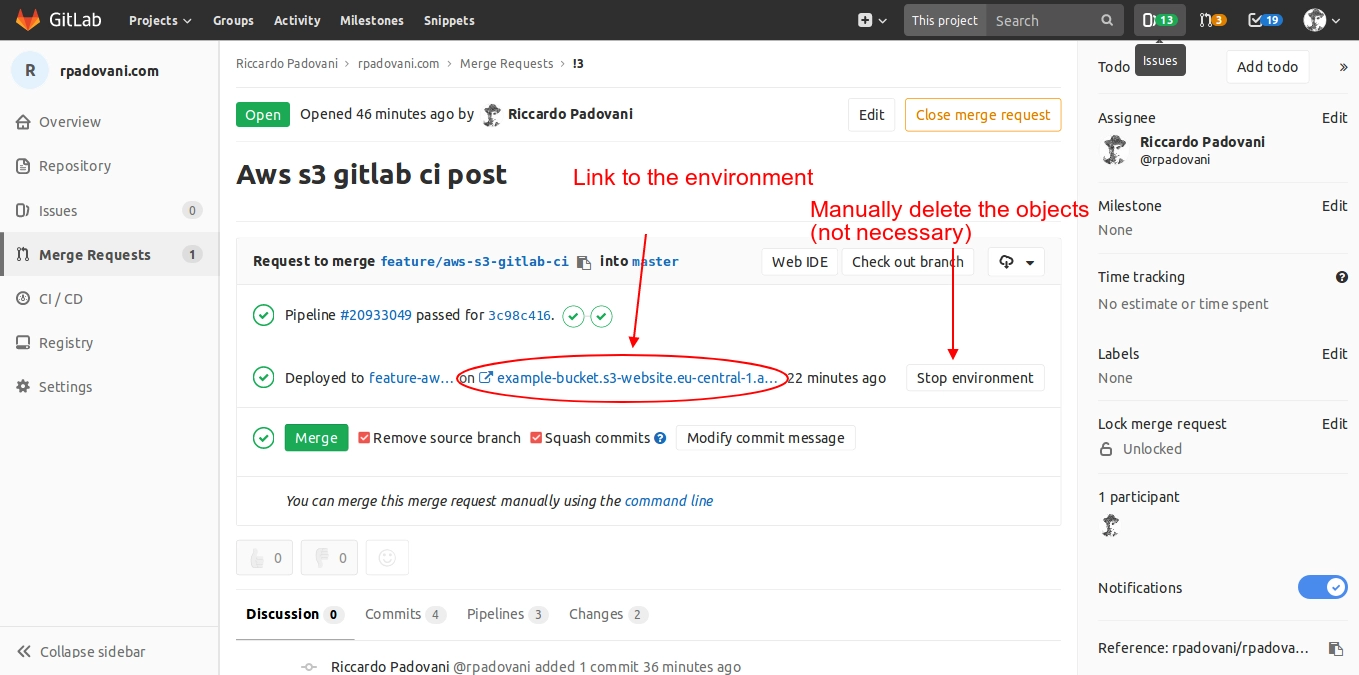
Task: Open the add emoji reaction picker
Action: pos(387,558)
